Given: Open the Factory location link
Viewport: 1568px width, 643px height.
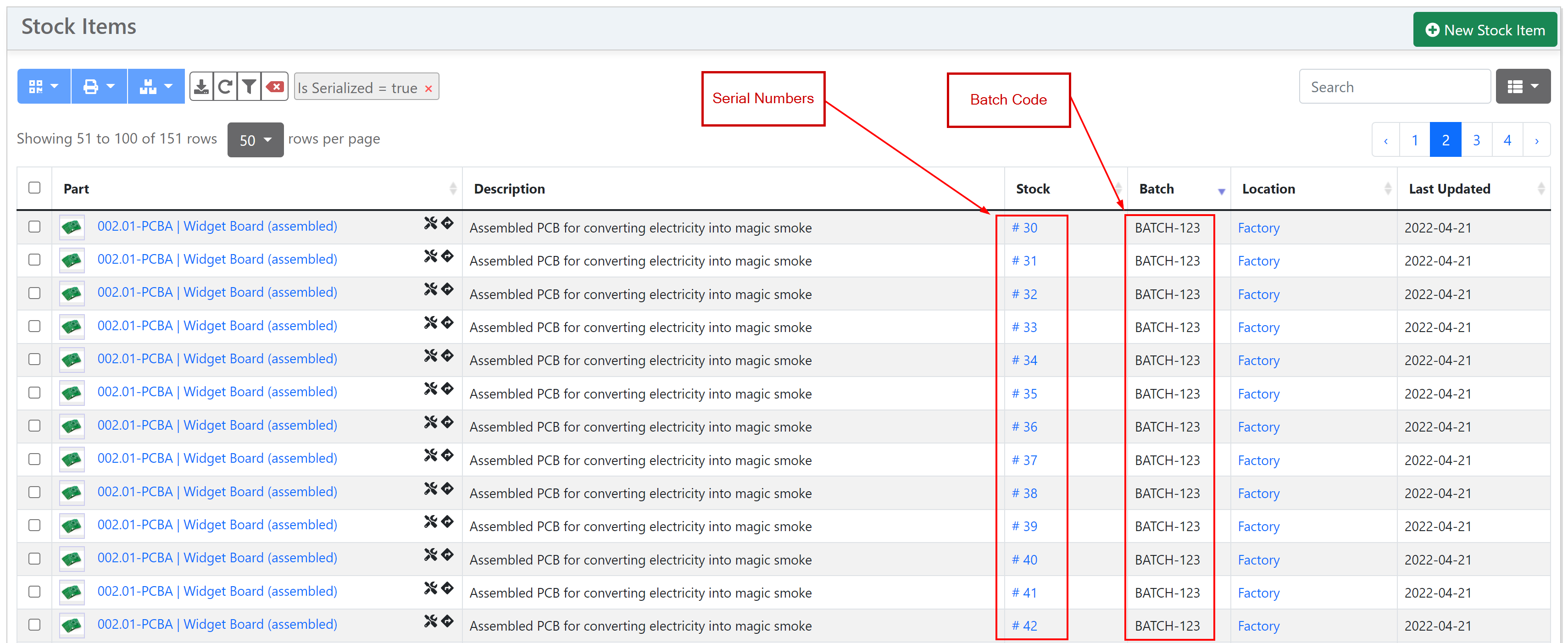Looking at the screenshot, I should coord(1257,227).
